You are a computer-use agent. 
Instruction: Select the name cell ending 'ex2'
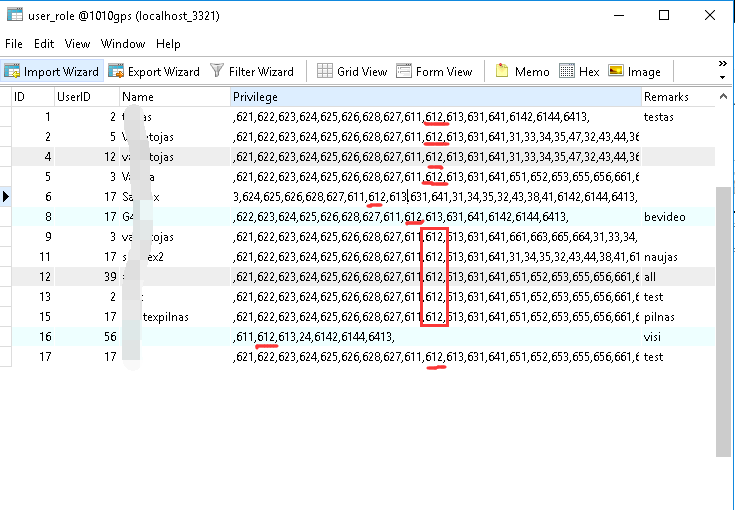pos(175,256)
